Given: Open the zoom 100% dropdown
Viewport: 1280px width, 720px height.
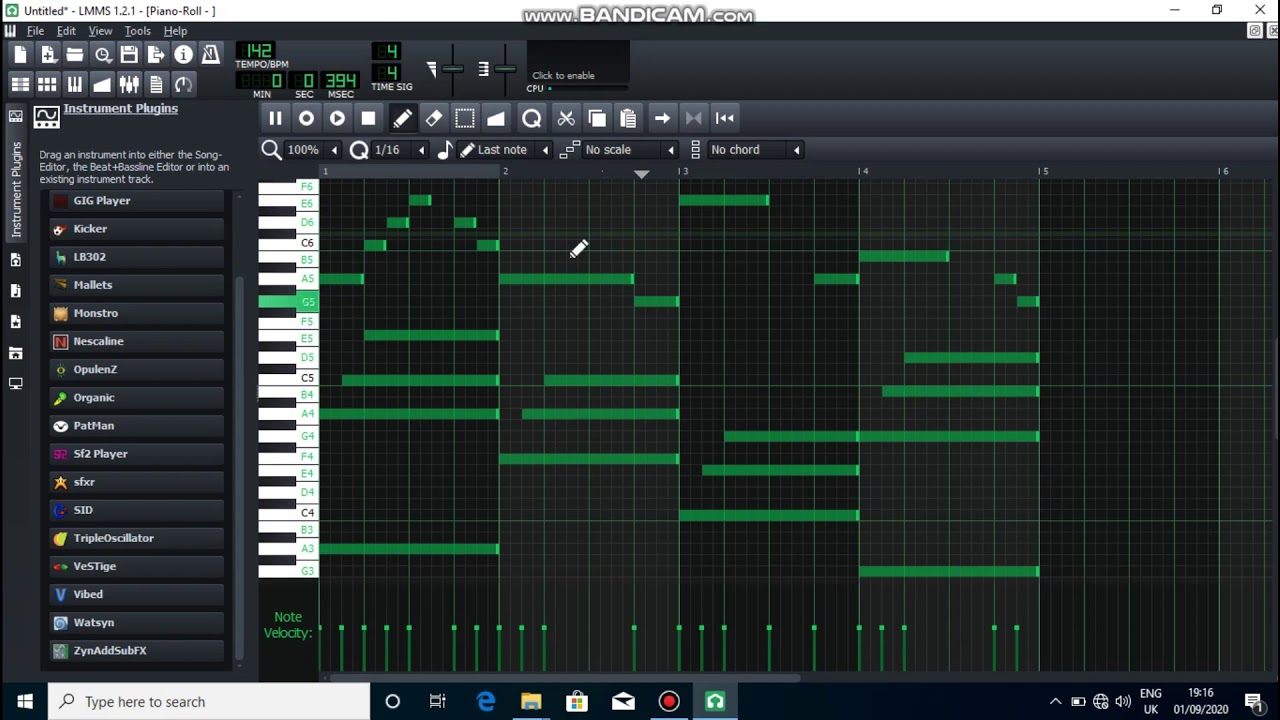Looking at the screenshot, I should tap(311, 150).
